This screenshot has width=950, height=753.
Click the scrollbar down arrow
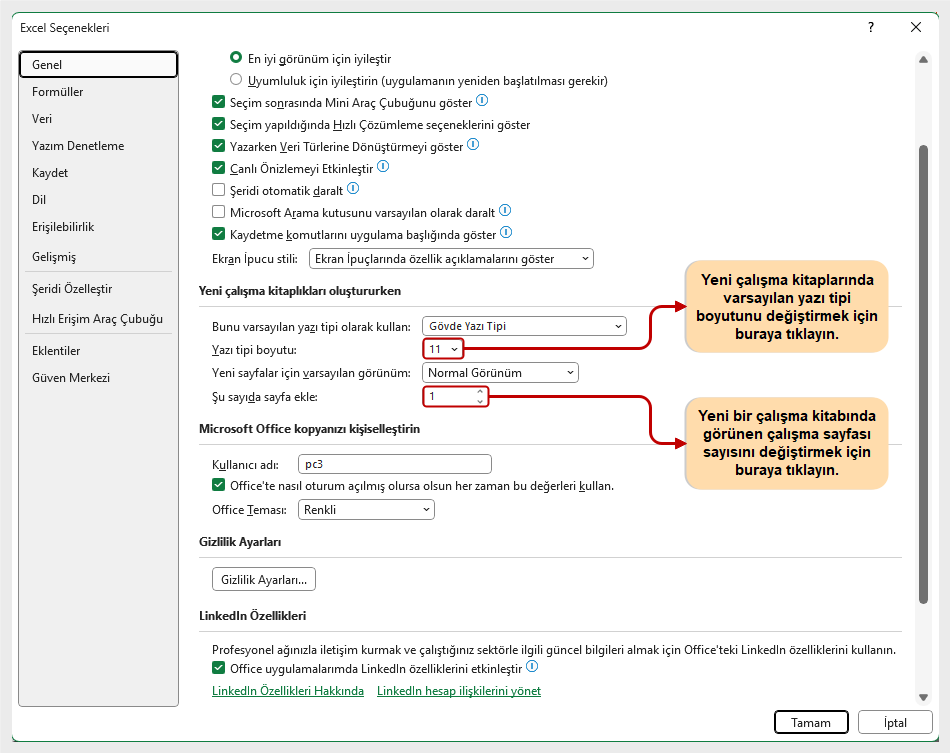(923, 697)
